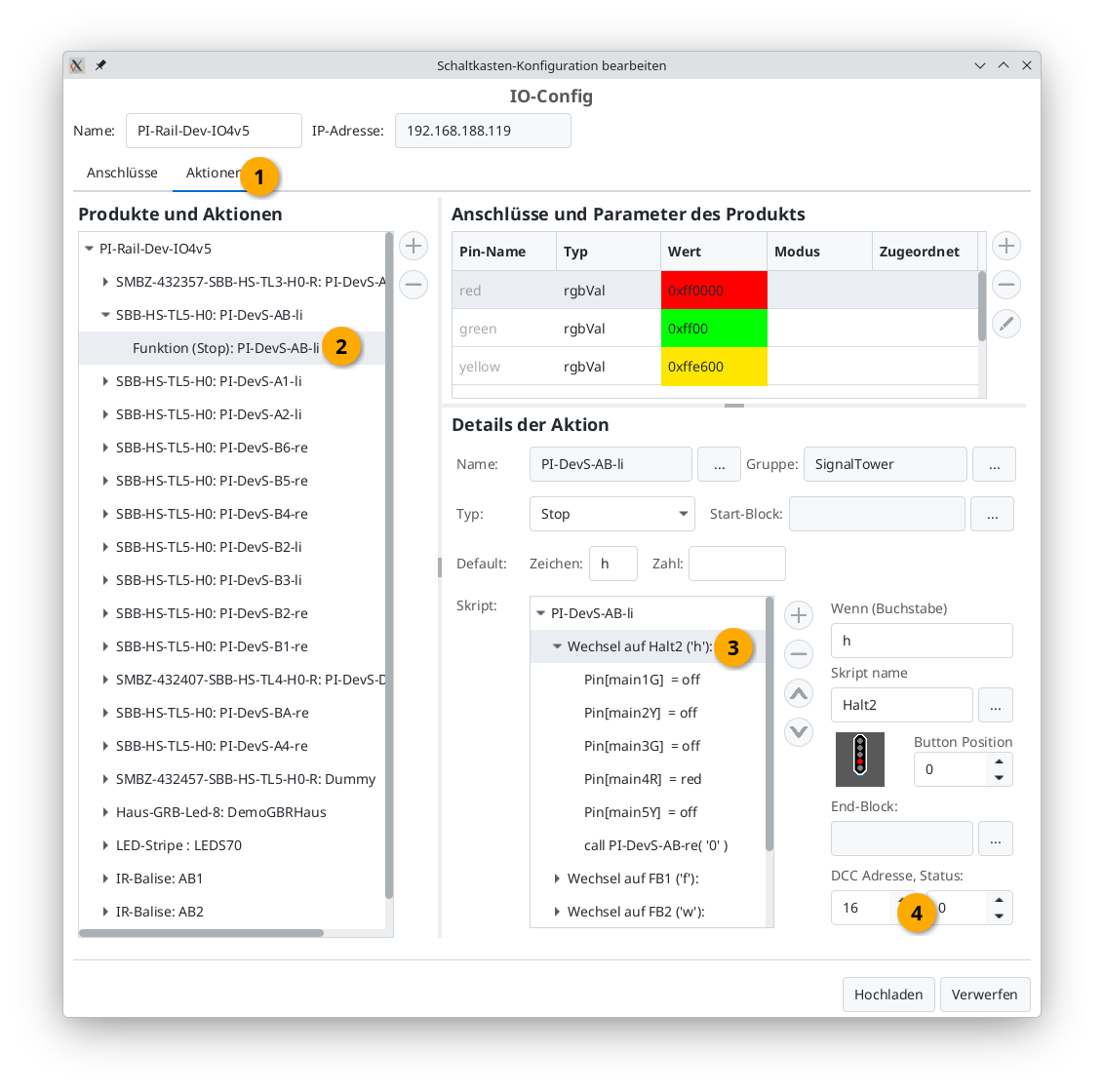
Task: Select the yellow color value 0xffe600 cell
Action: pos(714,367)
